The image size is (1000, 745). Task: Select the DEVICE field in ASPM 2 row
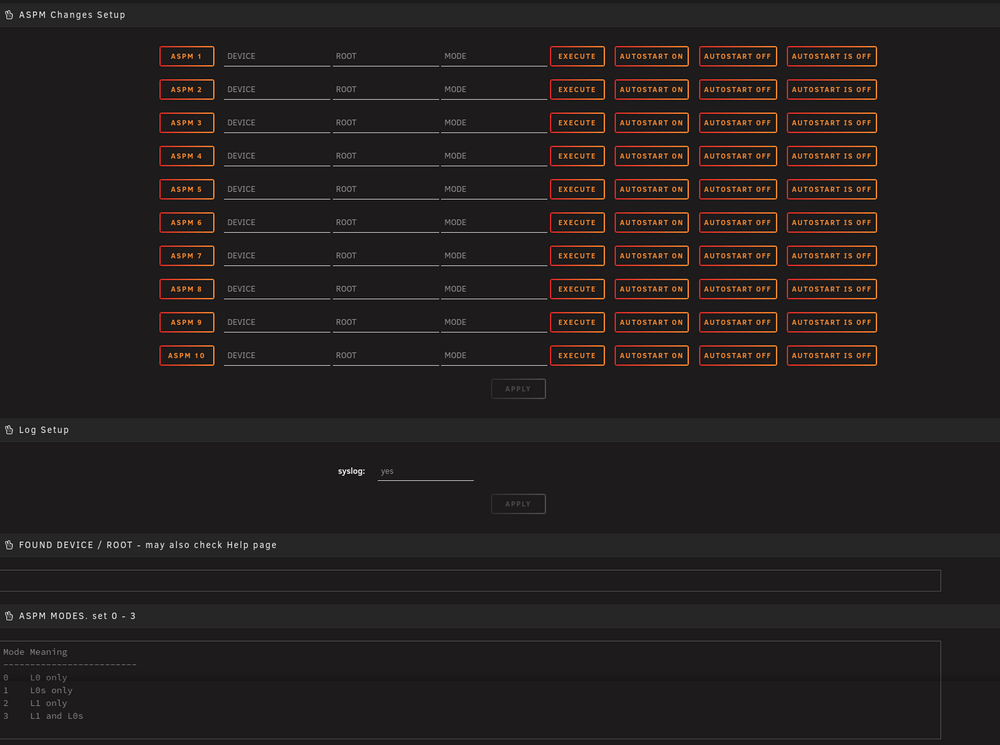277,90
